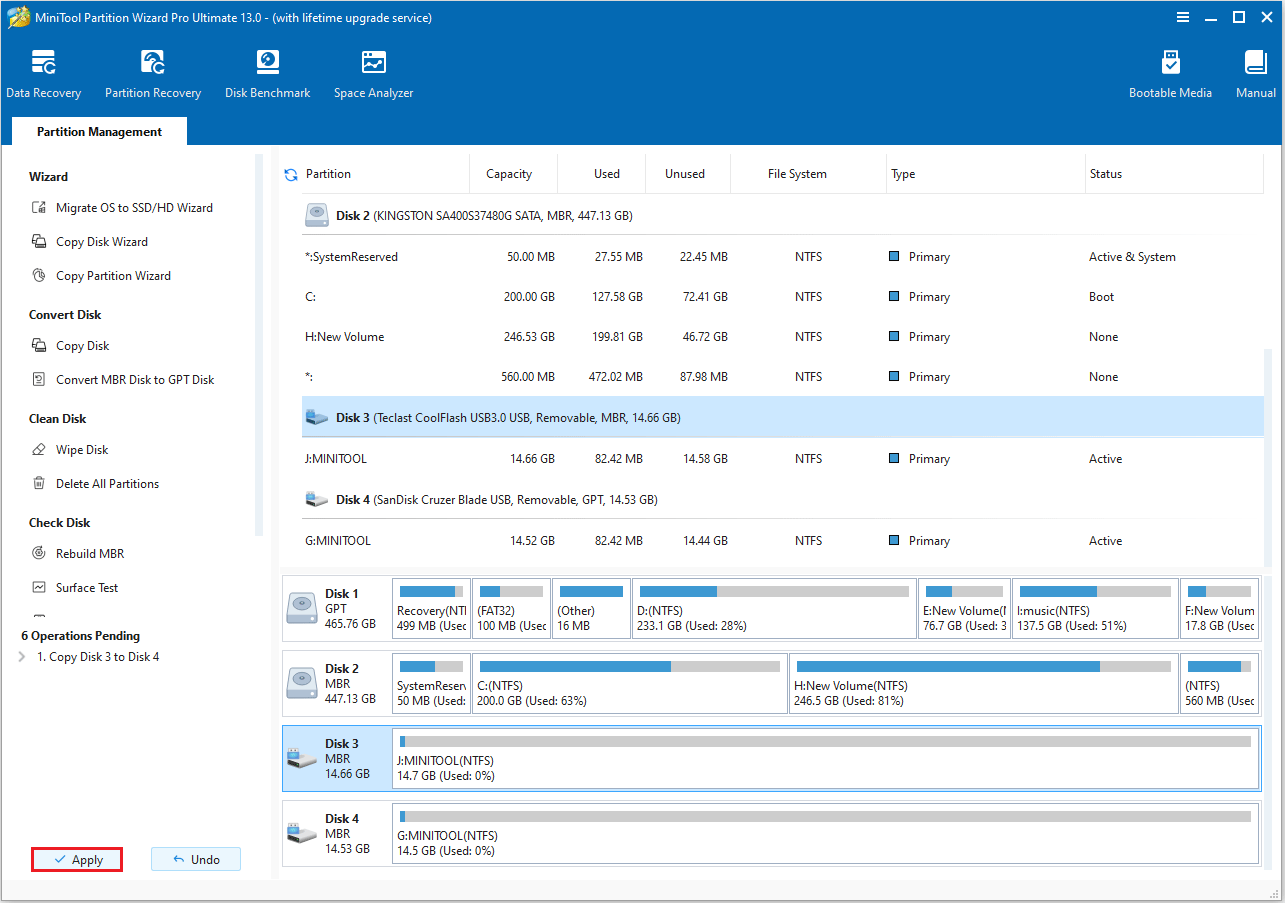Select Convert MBR Disk to GPT Disk
This screenshot has width=1285, height=903.
(132, 379)
